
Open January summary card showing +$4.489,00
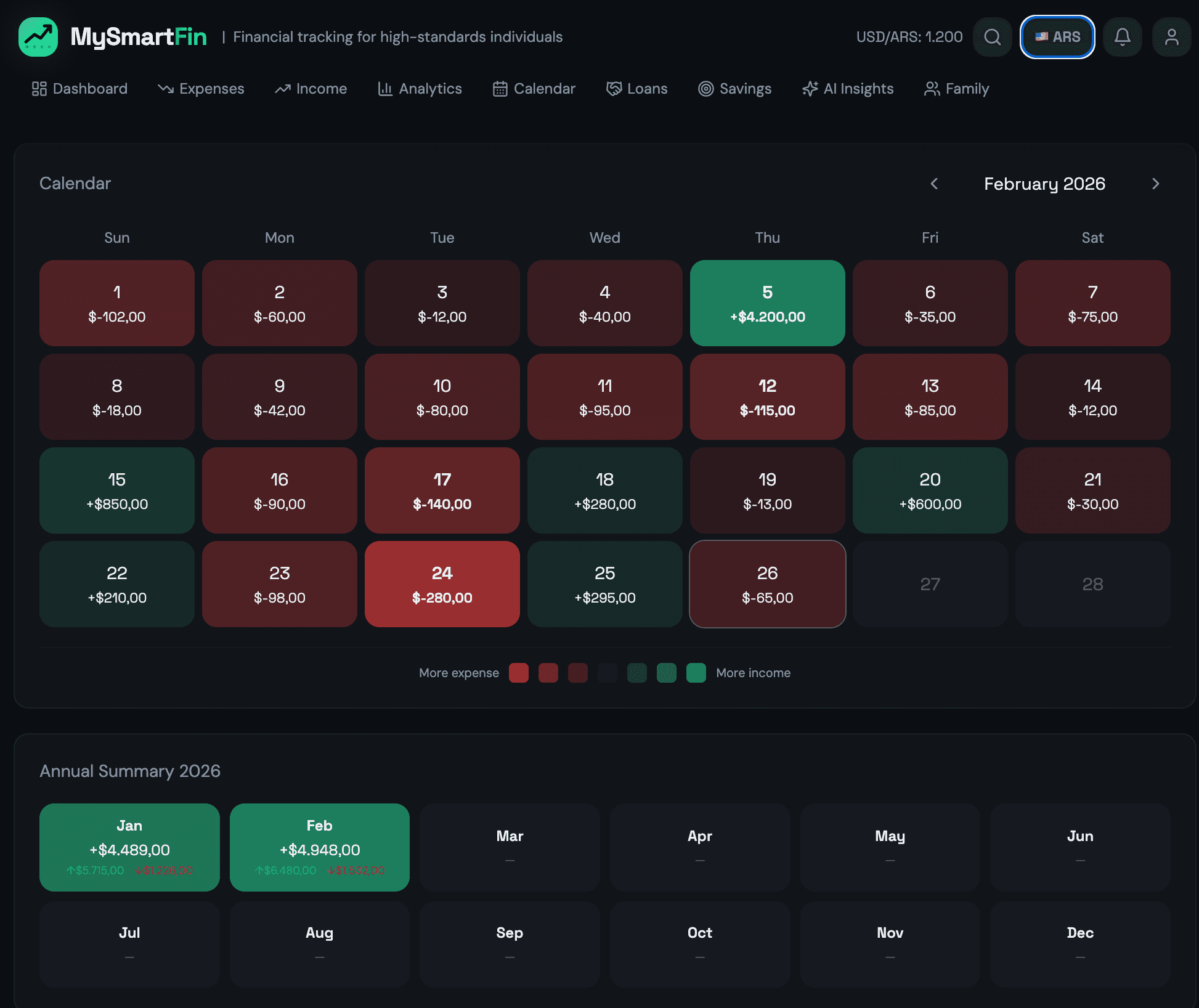click(129, 847)
